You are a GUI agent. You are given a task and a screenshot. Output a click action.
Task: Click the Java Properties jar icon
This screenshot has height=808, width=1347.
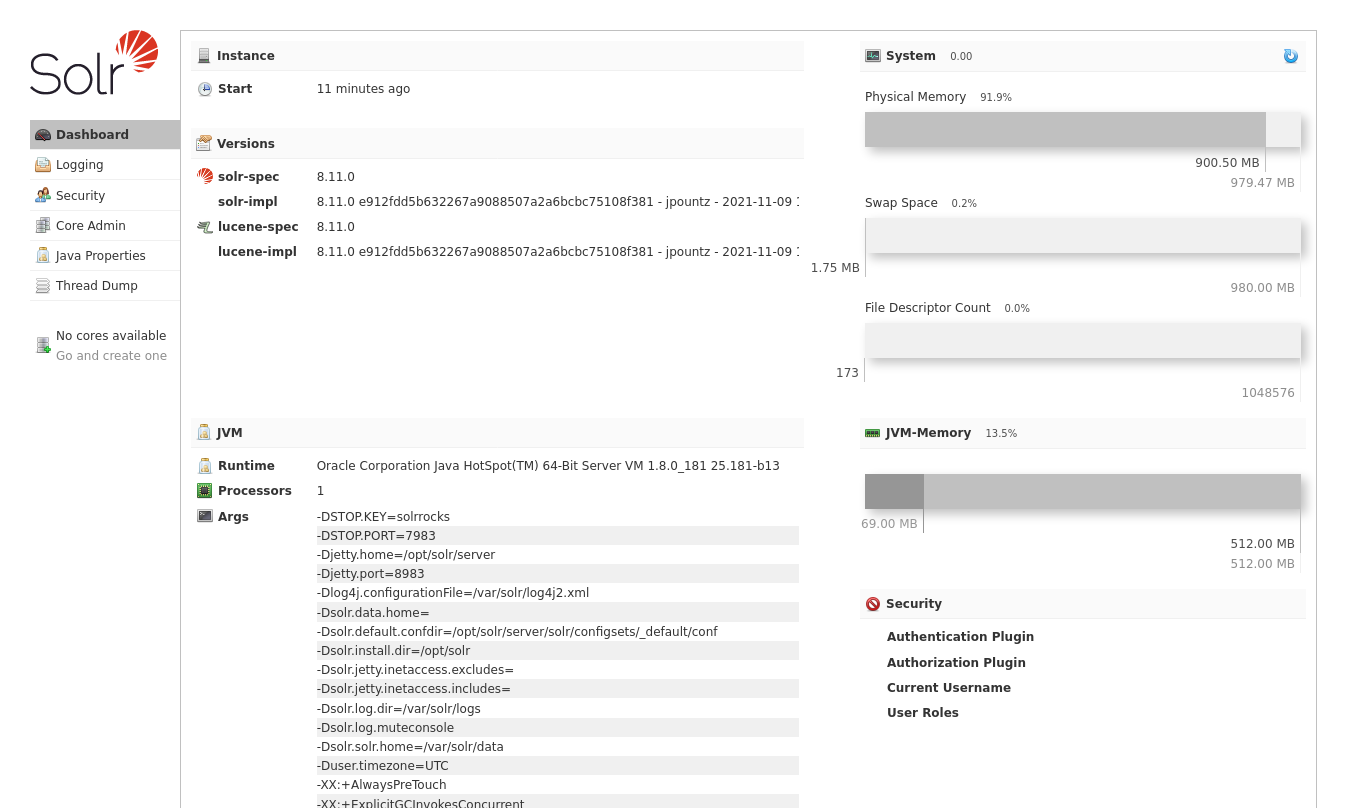(x=43, y=256)
